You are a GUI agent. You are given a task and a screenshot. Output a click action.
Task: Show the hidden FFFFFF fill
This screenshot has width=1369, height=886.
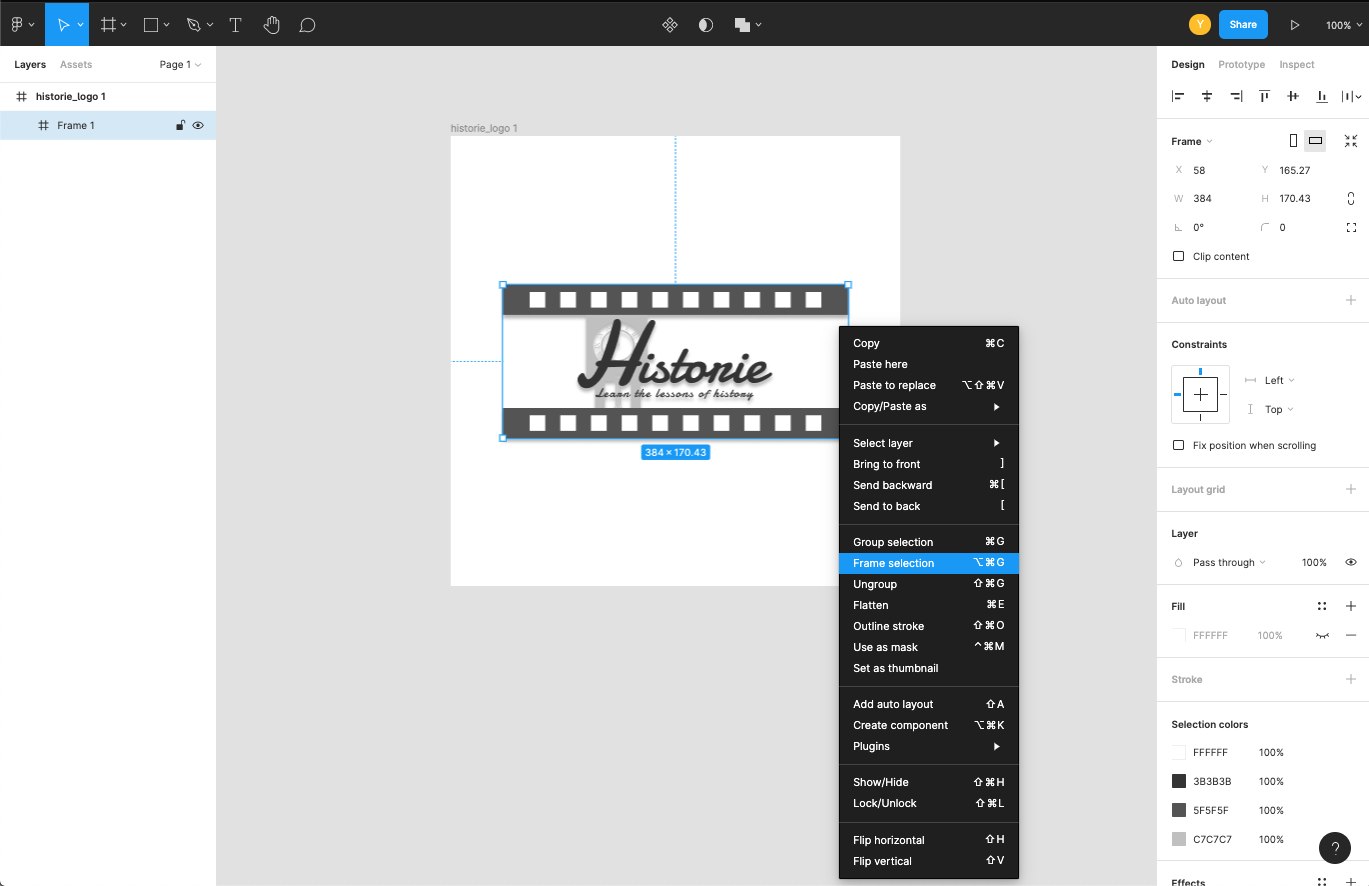[x=1322, y=635]
